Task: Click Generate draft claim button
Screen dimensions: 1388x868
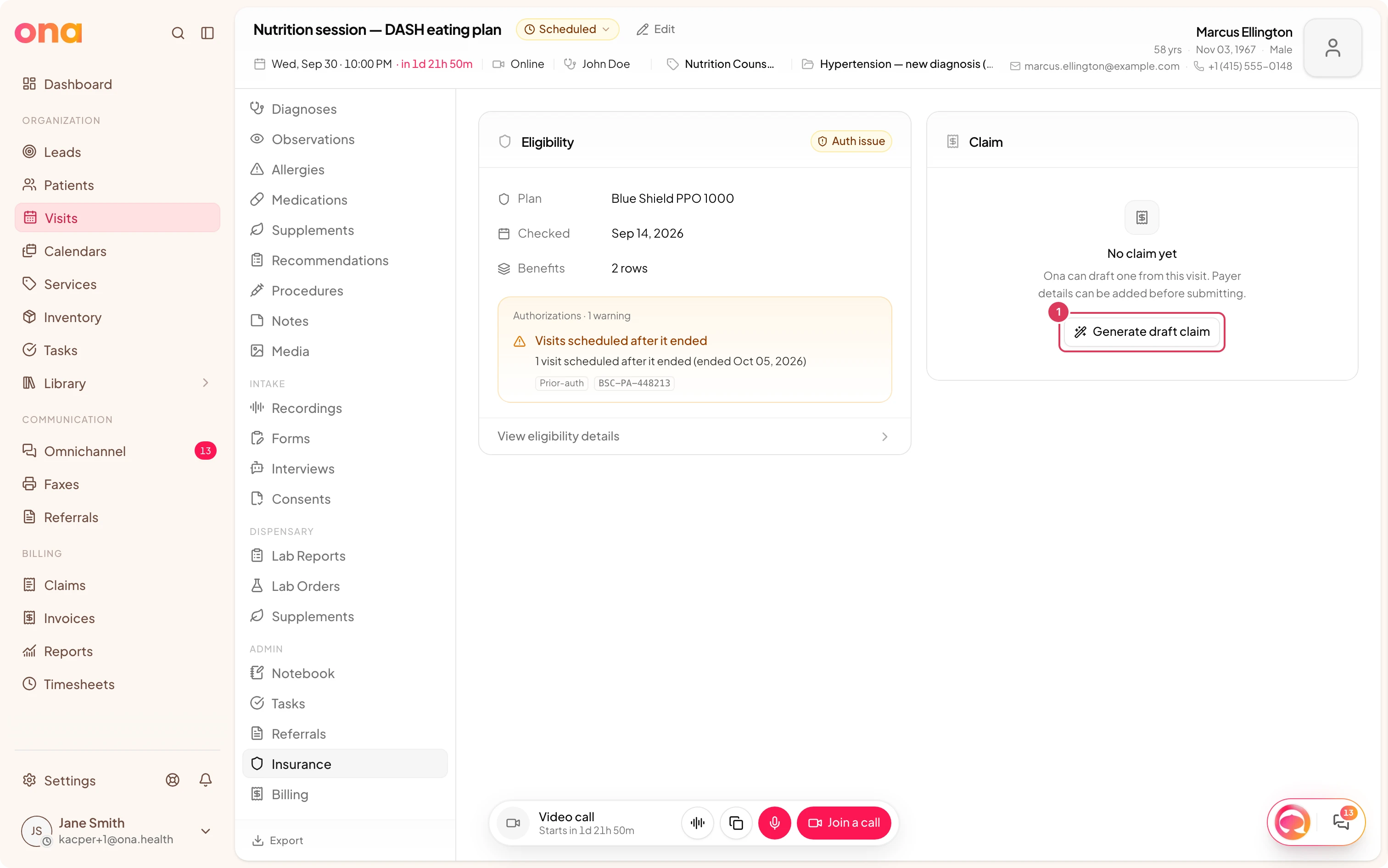Action: [x=1142, y=332]
